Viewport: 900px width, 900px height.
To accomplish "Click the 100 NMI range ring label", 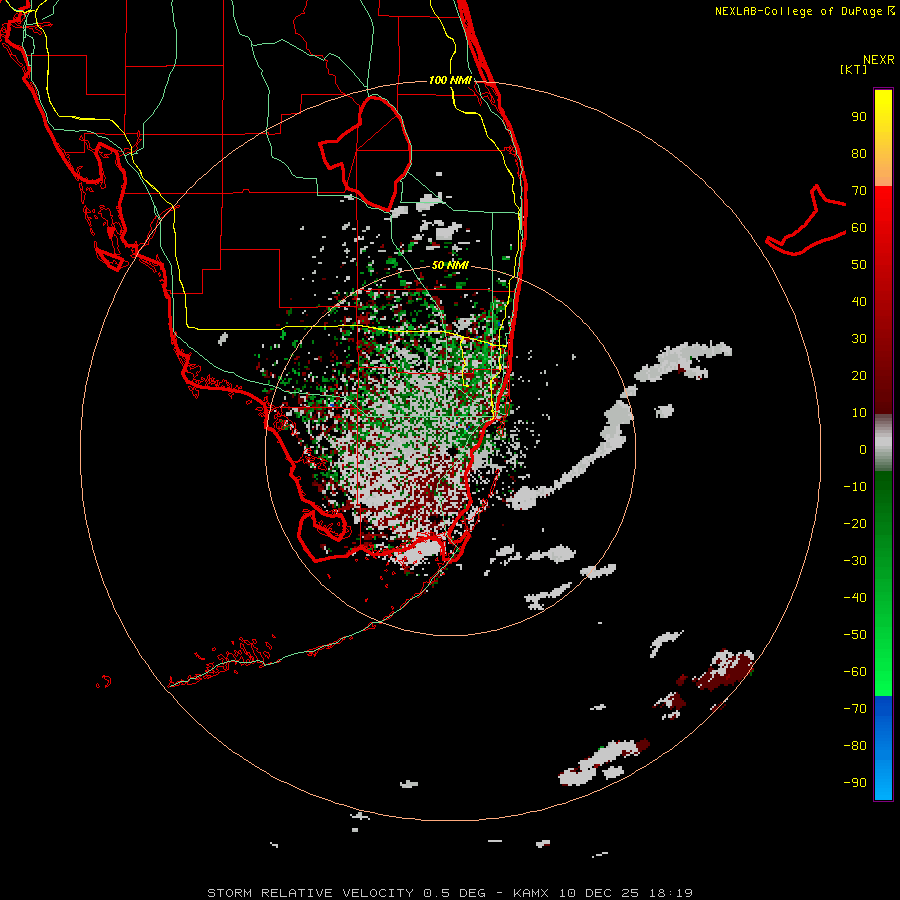I will [450, 80].
